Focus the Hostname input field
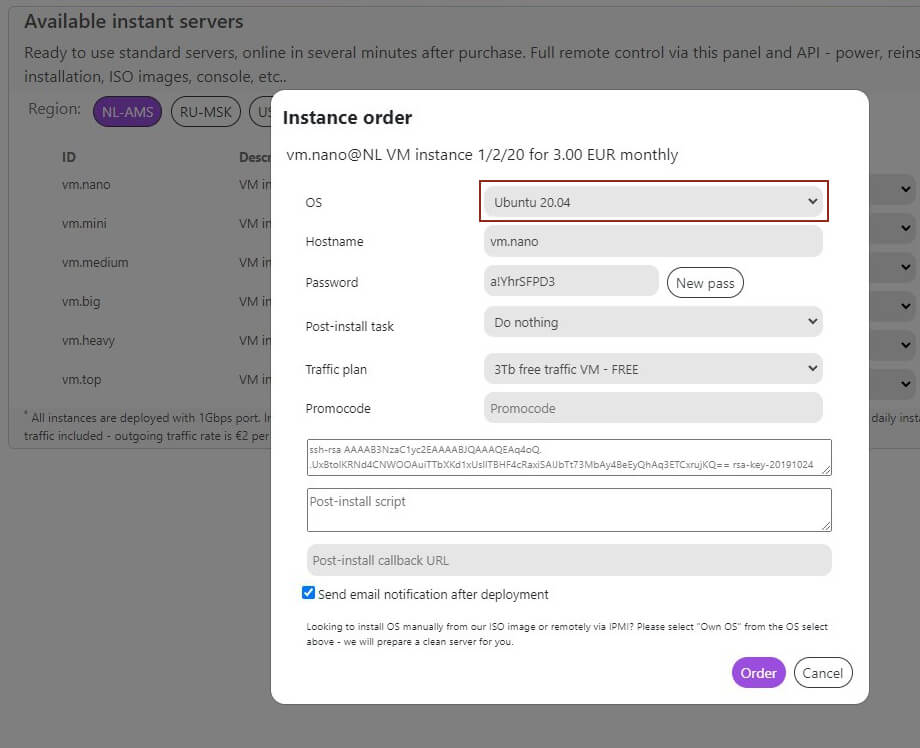Viewport: 920px width, 748px height. coord(654,241)
